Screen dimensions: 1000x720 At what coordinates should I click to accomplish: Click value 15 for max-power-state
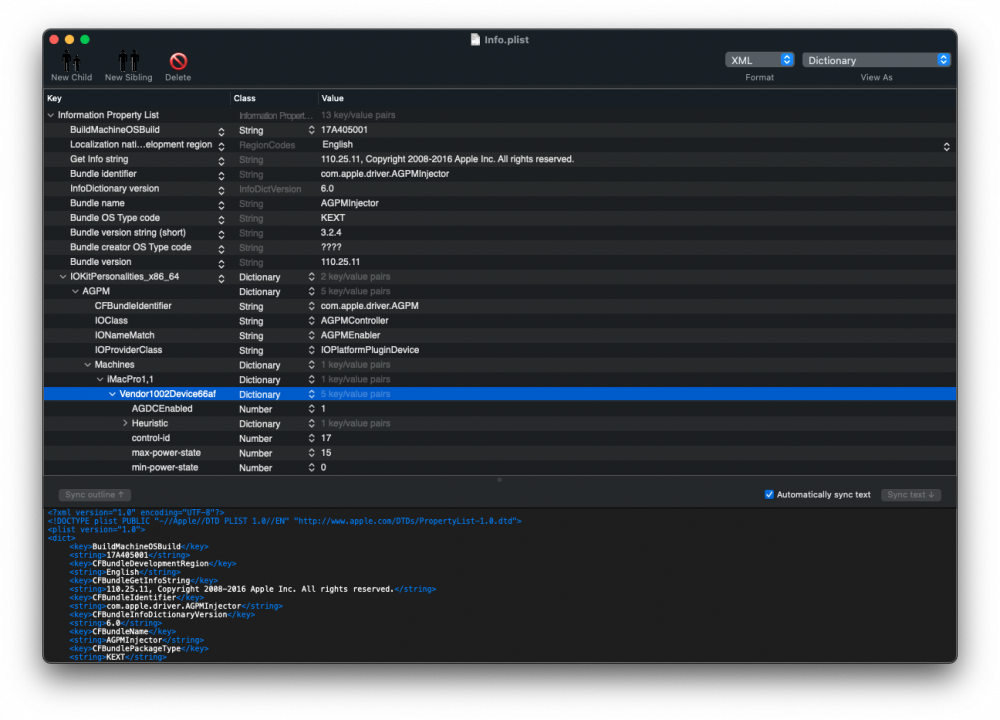click(326, 453)
